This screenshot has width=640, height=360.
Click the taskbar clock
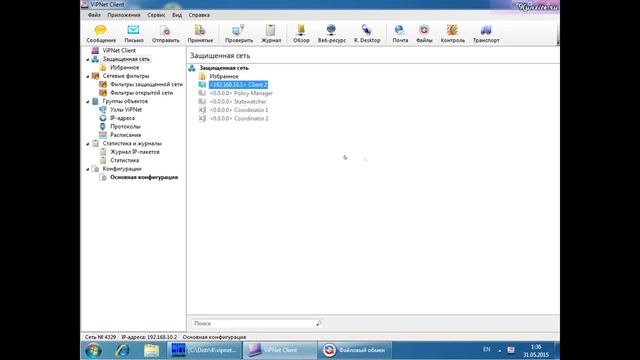[536, 351]
